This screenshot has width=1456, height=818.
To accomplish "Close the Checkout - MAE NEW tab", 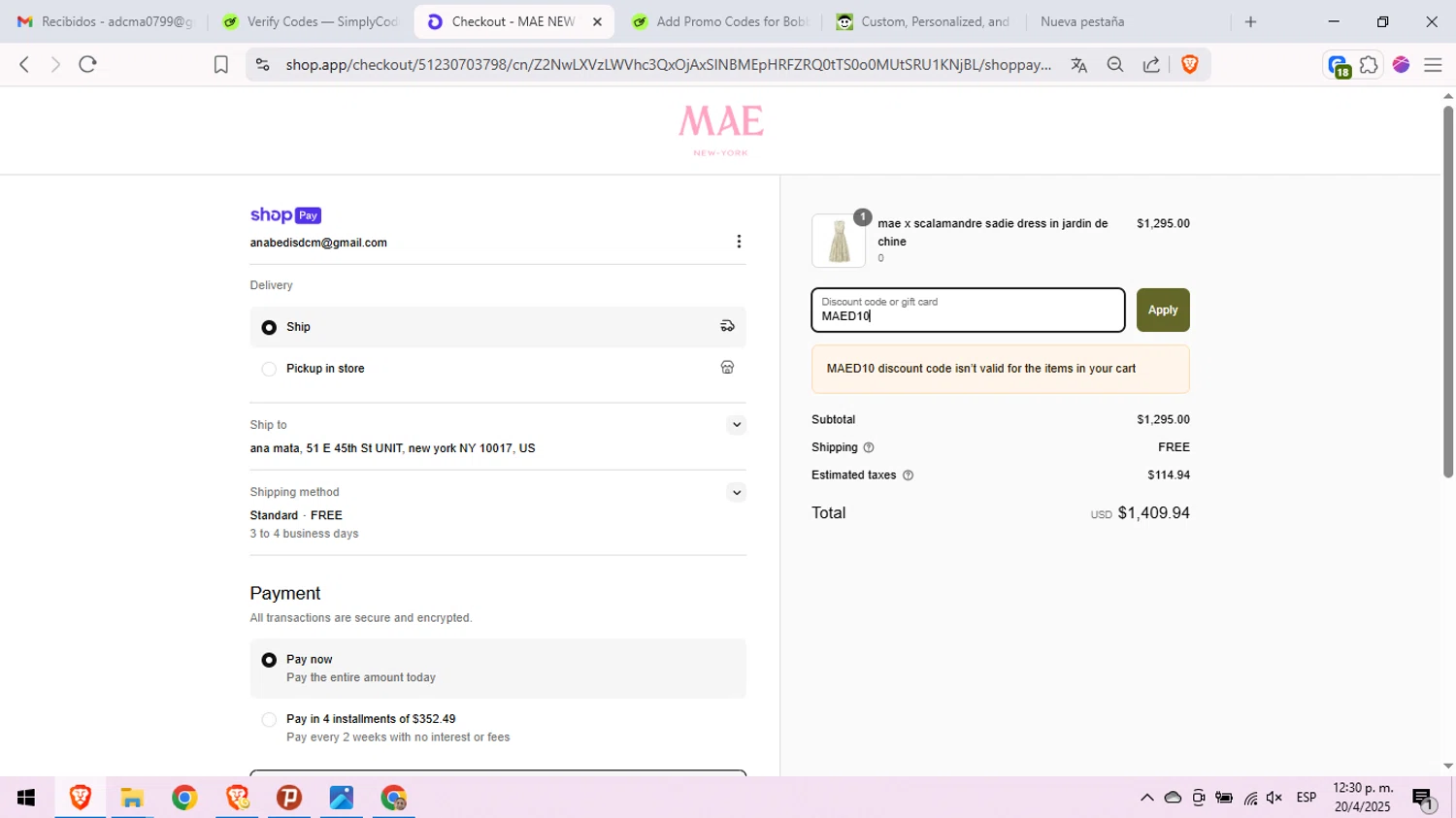I will (597, 21).
